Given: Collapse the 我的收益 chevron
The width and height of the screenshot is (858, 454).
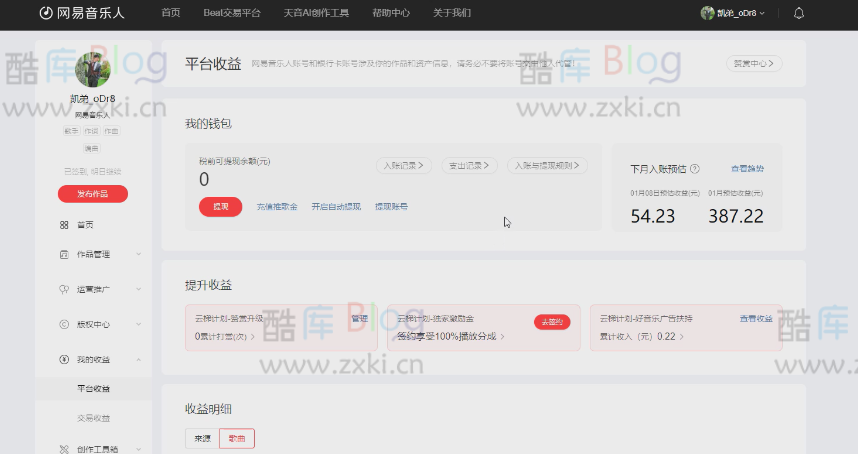Looking at the screenshot, I should coord(138,359).
